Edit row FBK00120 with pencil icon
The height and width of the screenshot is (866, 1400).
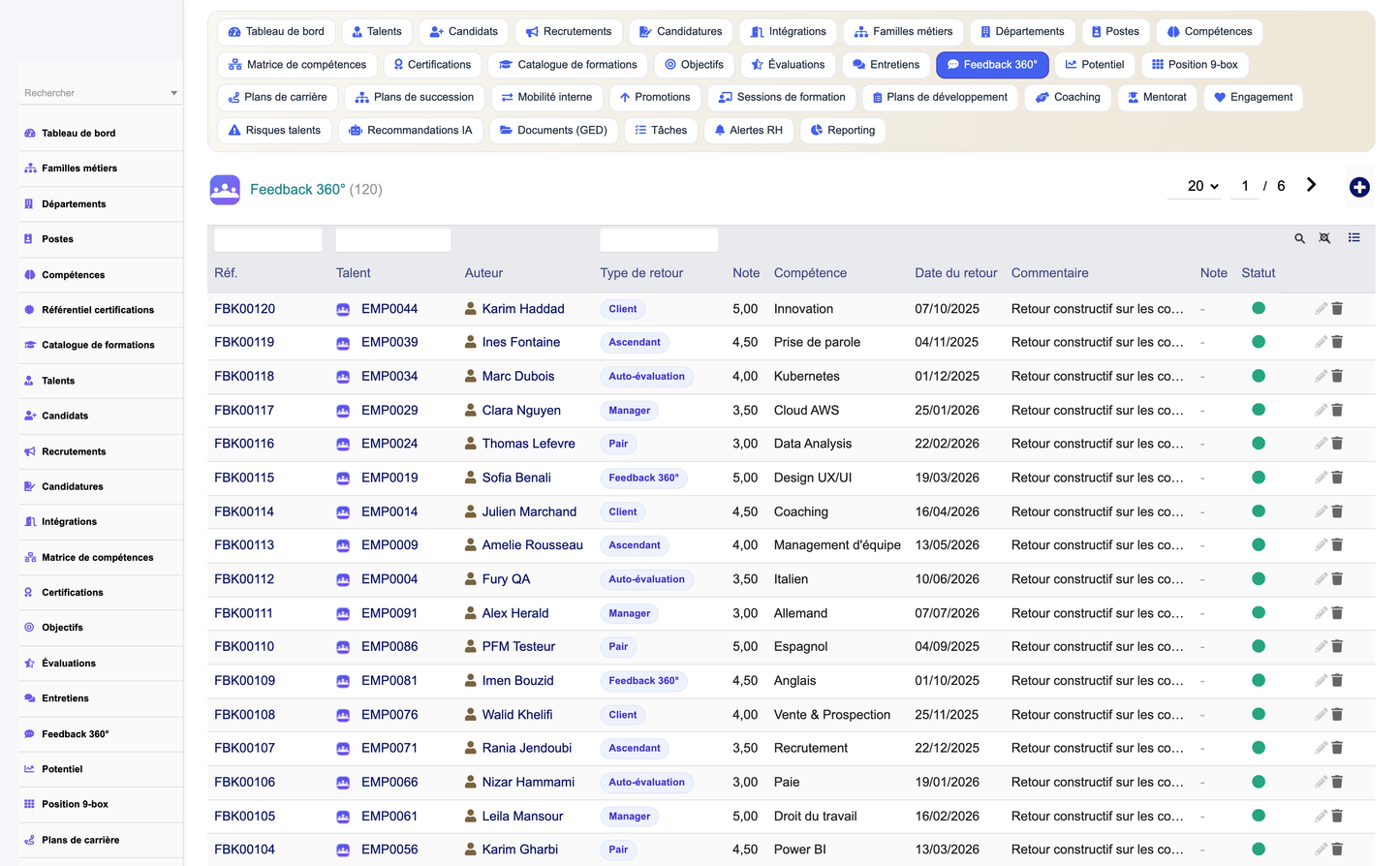pyautogui.click(x=1321, y=308)
